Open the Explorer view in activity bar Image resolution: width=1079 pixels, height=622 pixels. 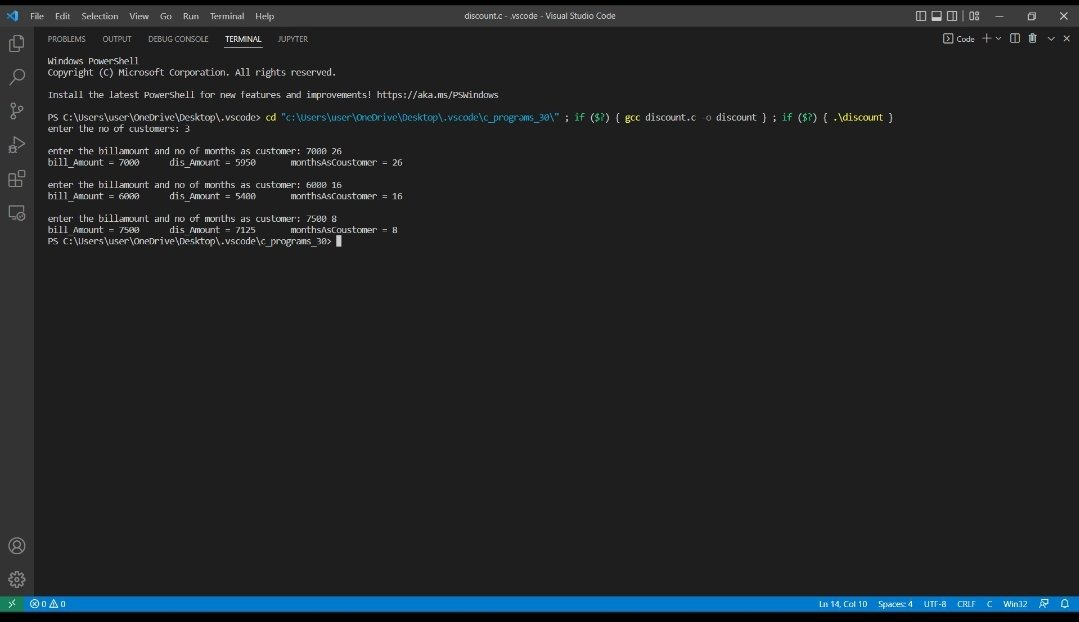17,43
